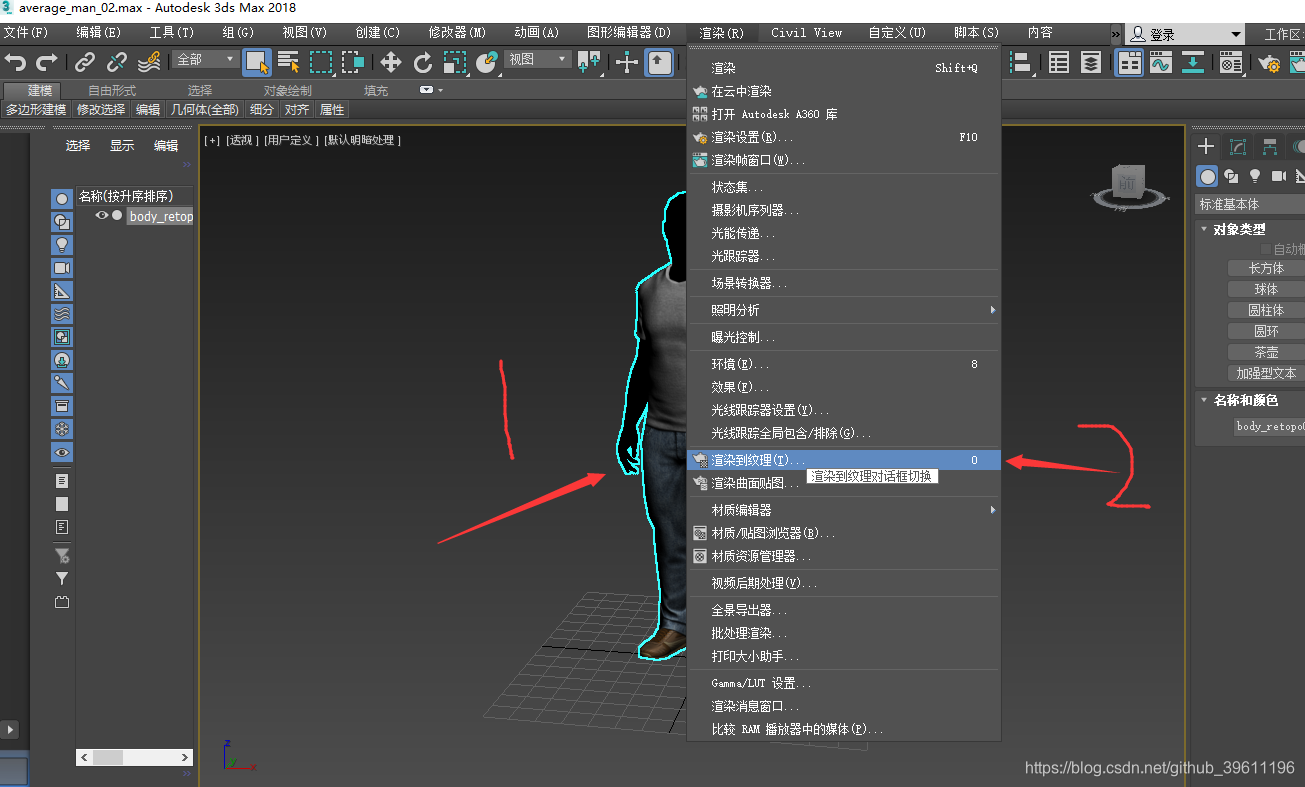The width and height of the screenshot is (1305, 787).
Task: Open the 视图 reference coordinate dropdown
Action: coord(537,60)
